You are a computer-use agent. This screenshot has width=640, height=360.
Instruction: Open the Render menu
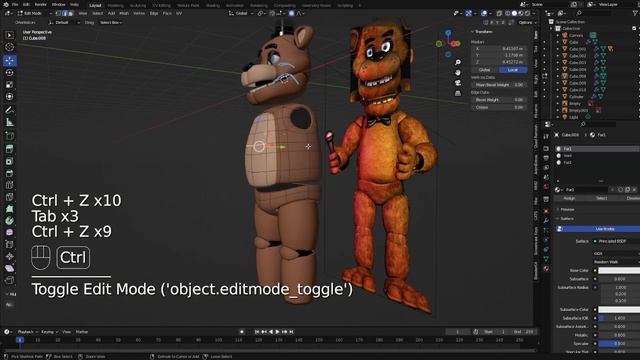tap(40, 4)
